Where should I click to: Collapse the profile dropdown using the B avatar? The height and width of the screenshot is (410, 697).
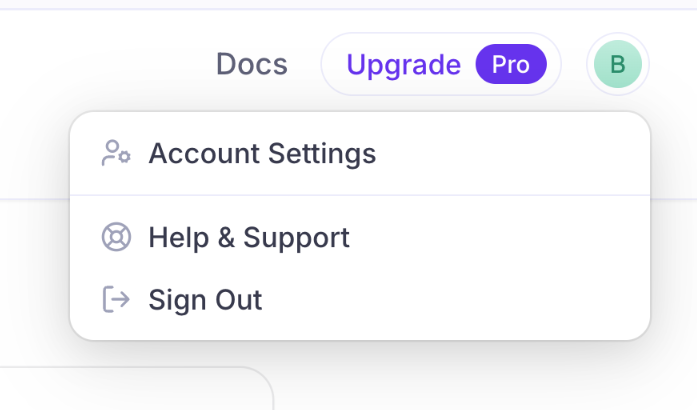pyautogui.click(x=617, y=65)
